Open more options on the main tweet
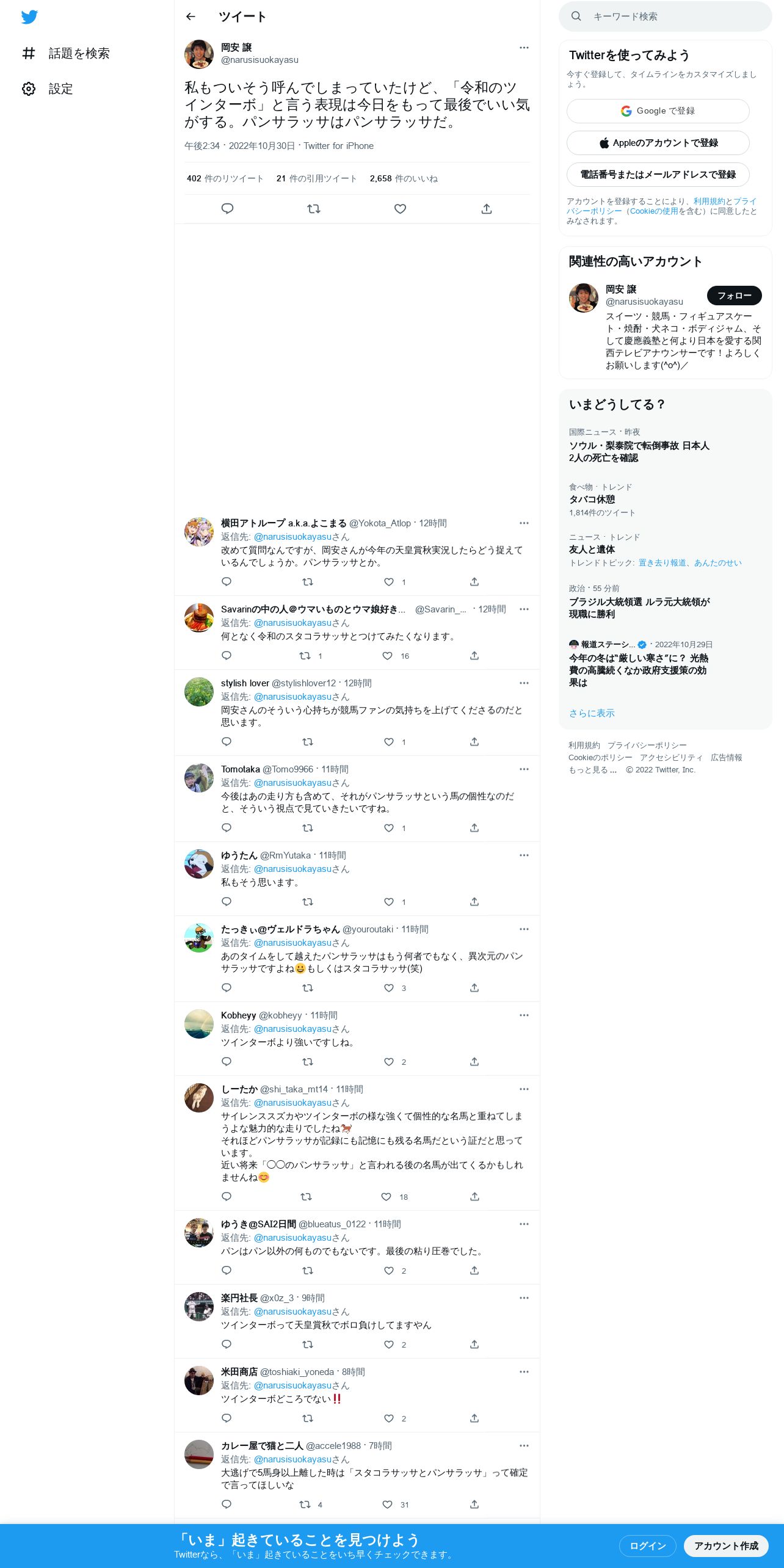784x1568 pixels. pos(524,48)
